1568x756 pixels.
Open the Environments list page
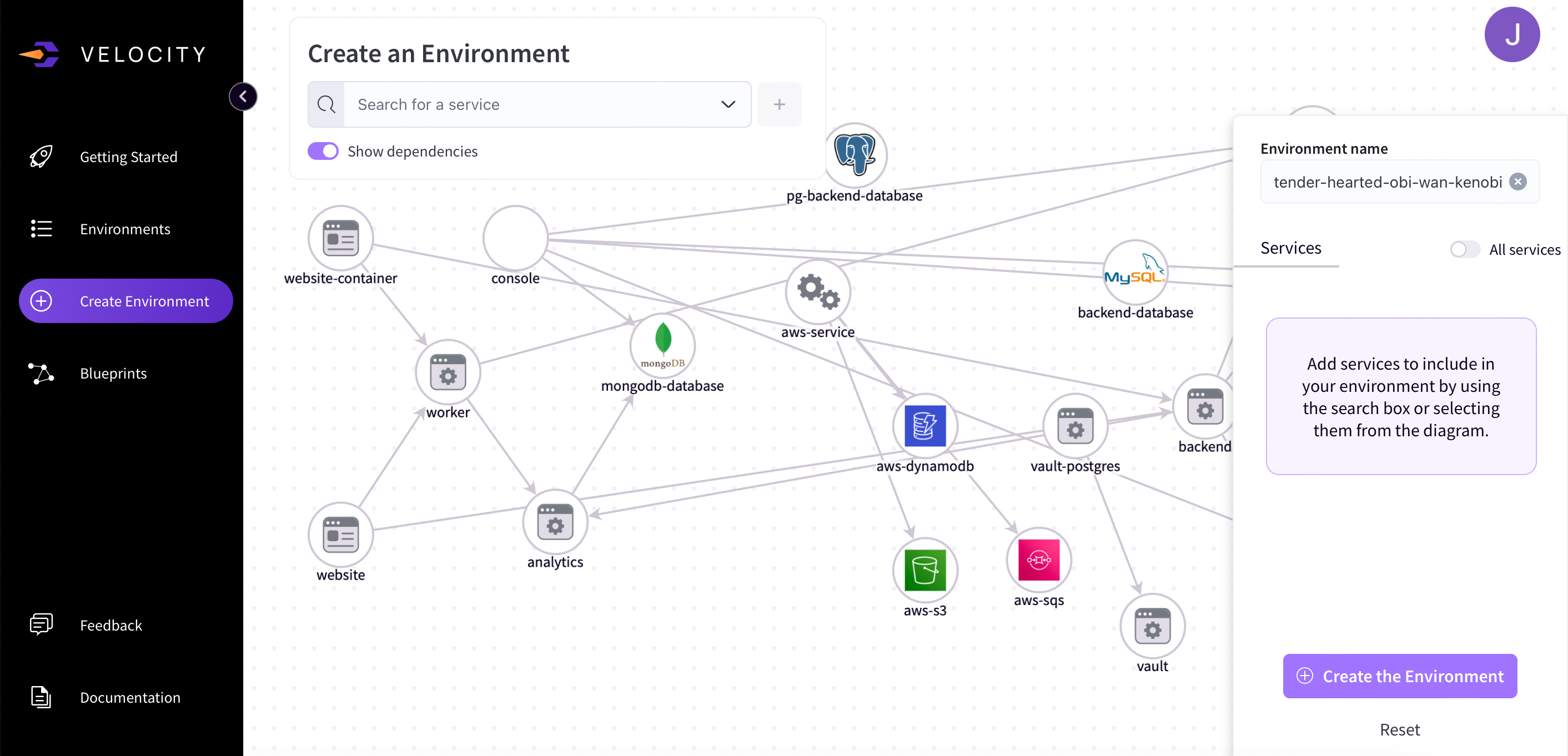coord(126,229)
